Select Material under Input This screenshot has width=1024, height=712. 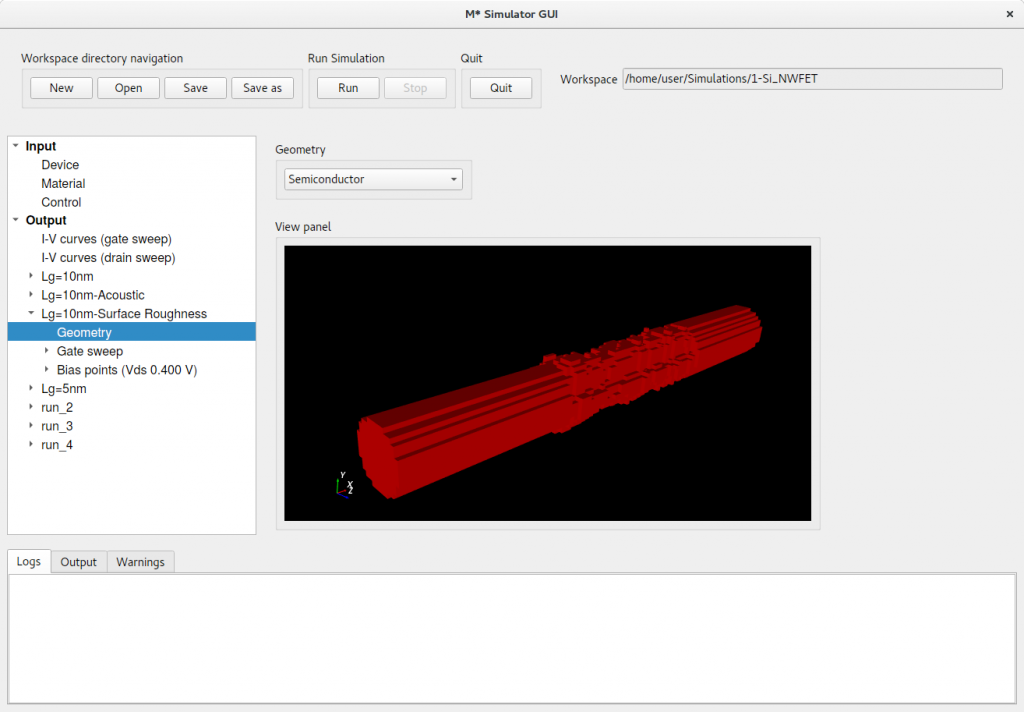[x=63, y=184]
